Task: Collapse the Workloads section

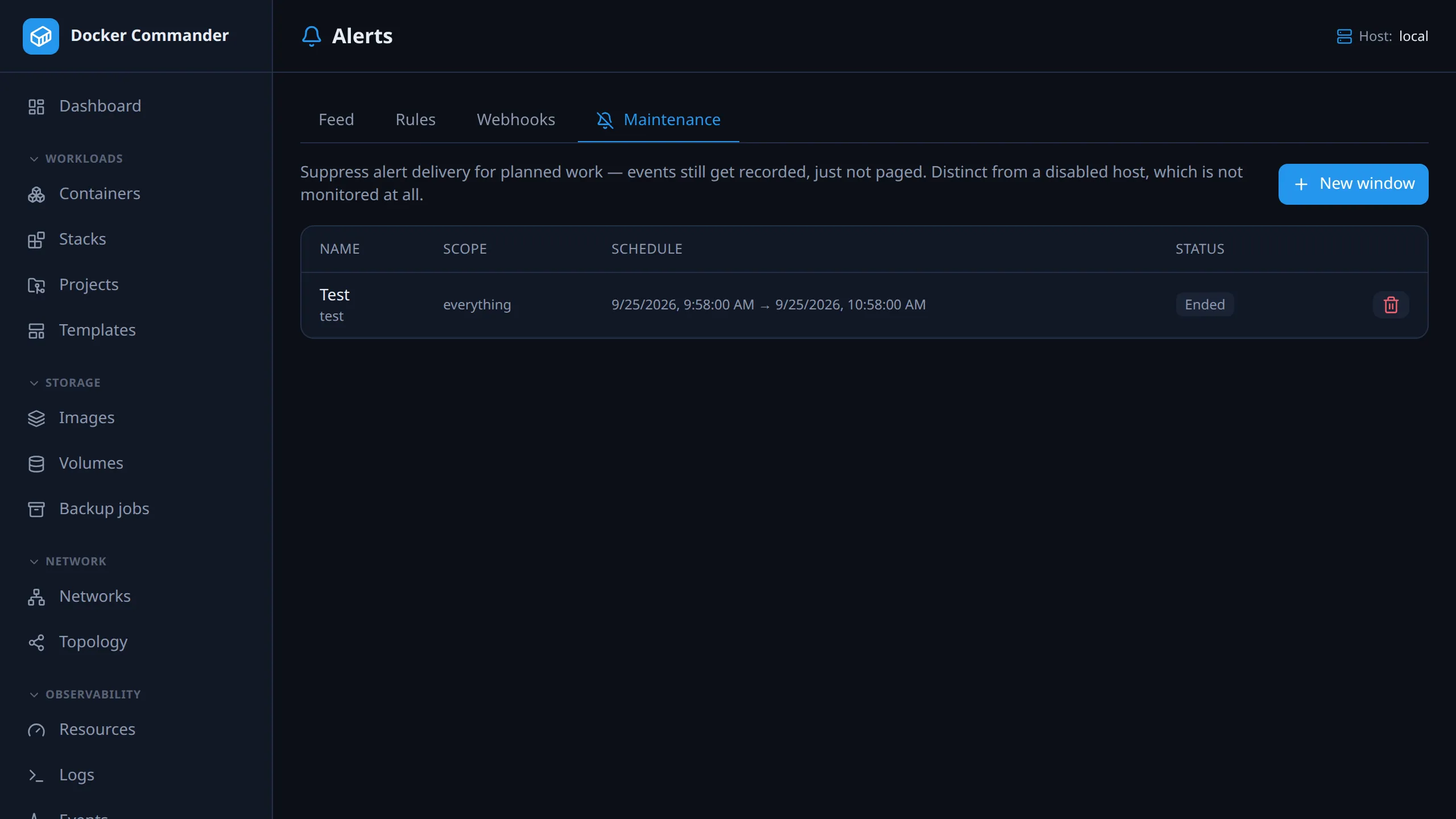Action: [x=76, y=159]
